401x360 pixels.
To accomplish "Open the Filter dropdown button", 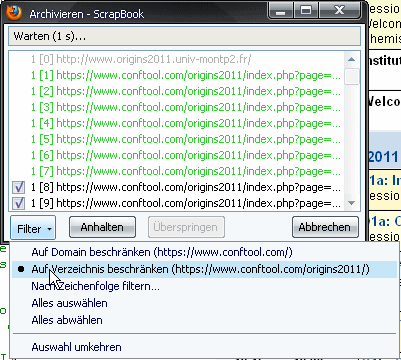I will pyautogui.click(x=33, y=228).
